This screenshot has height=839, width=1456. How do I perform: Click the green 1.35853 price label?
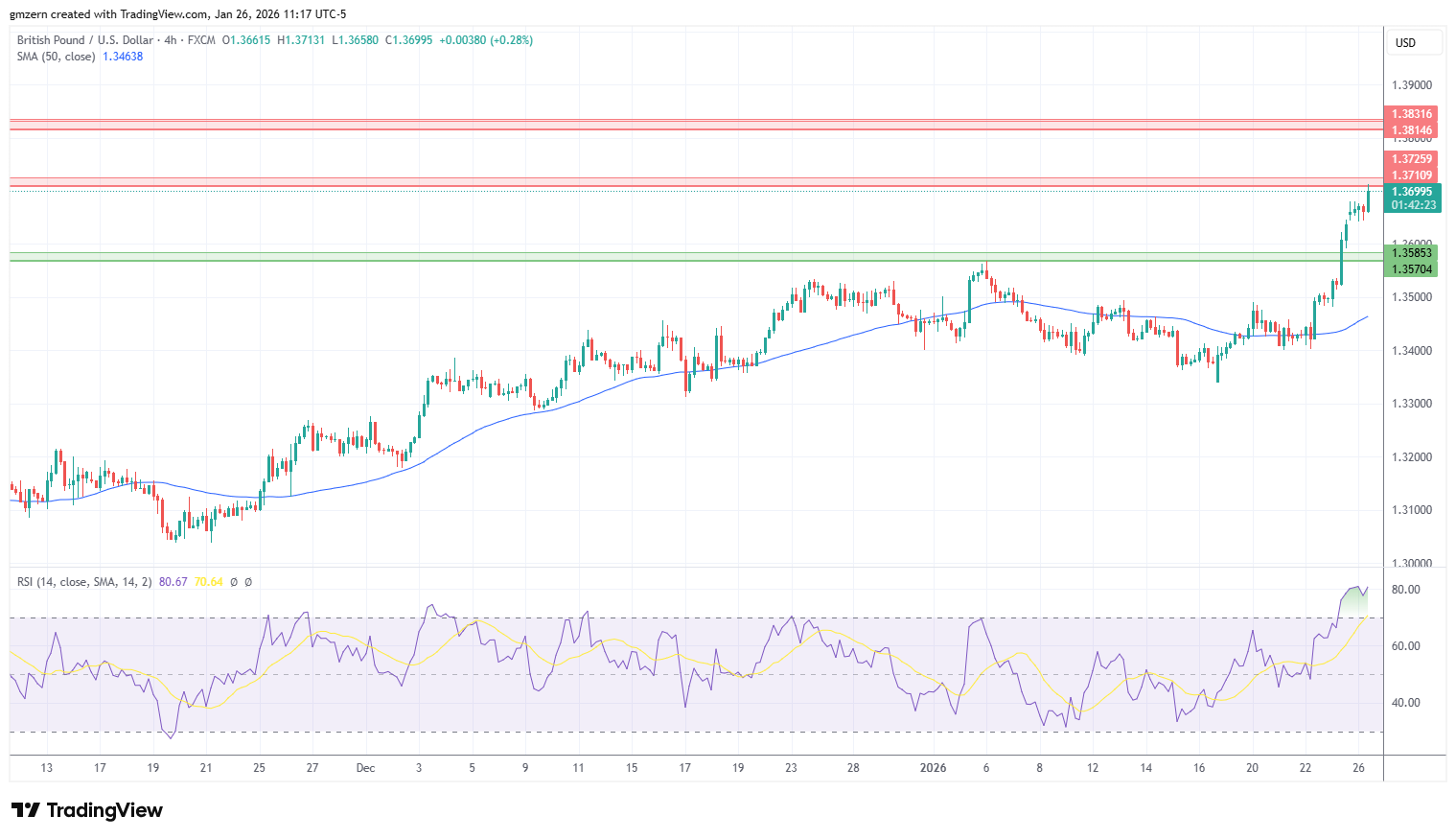pos(1412,253)
